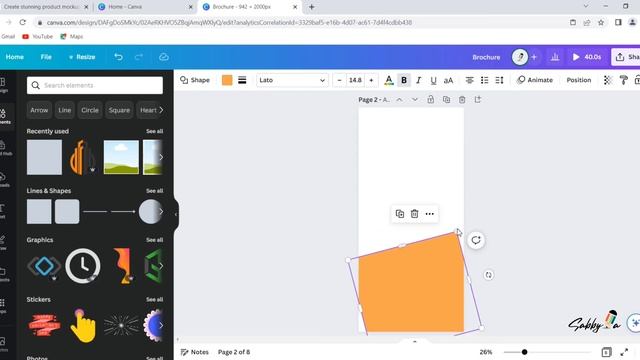640x360 pixels.
Task: Toggle italic formatting
Action: (418, 80)
